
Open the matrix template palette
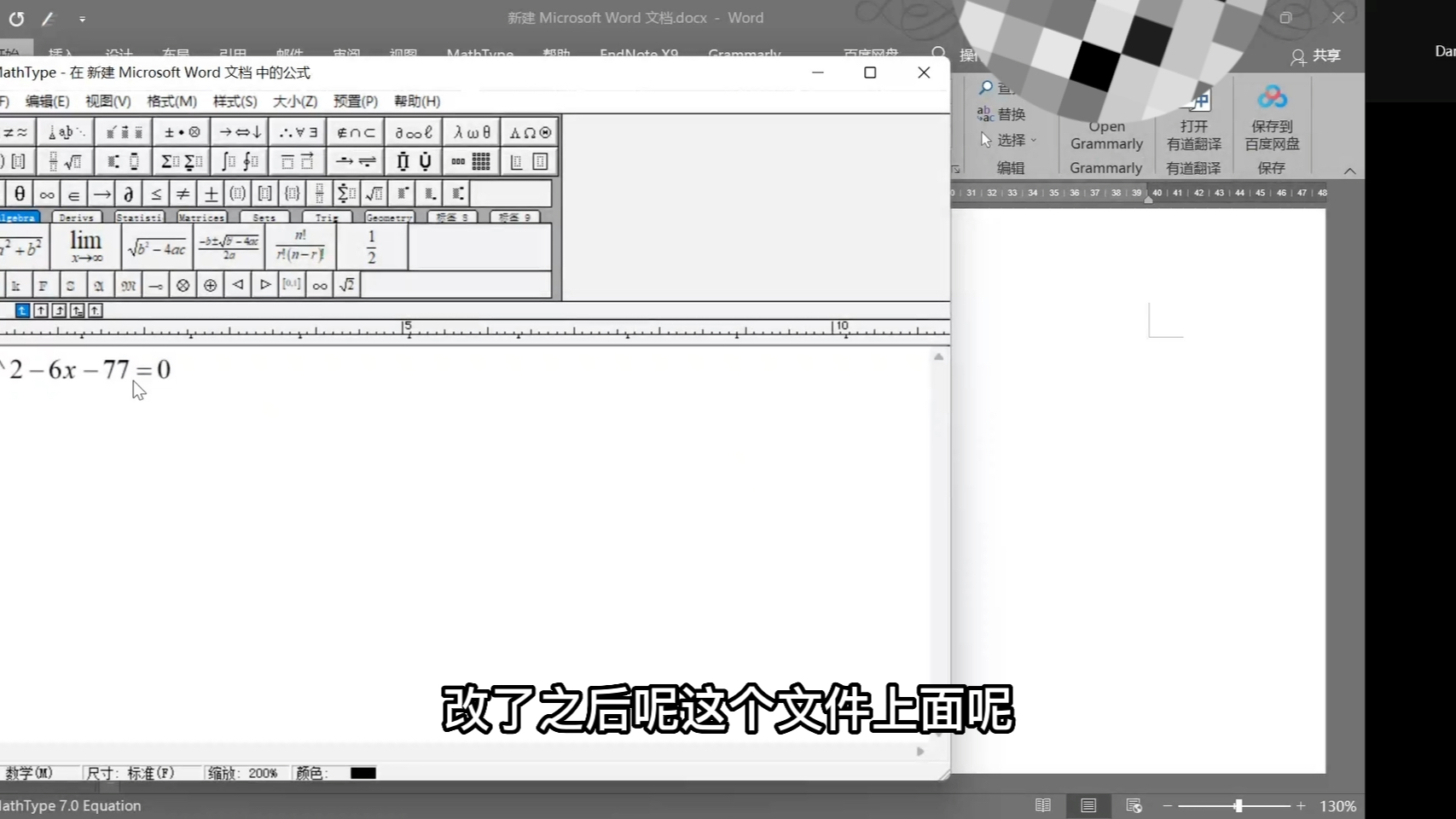point(470,160)
